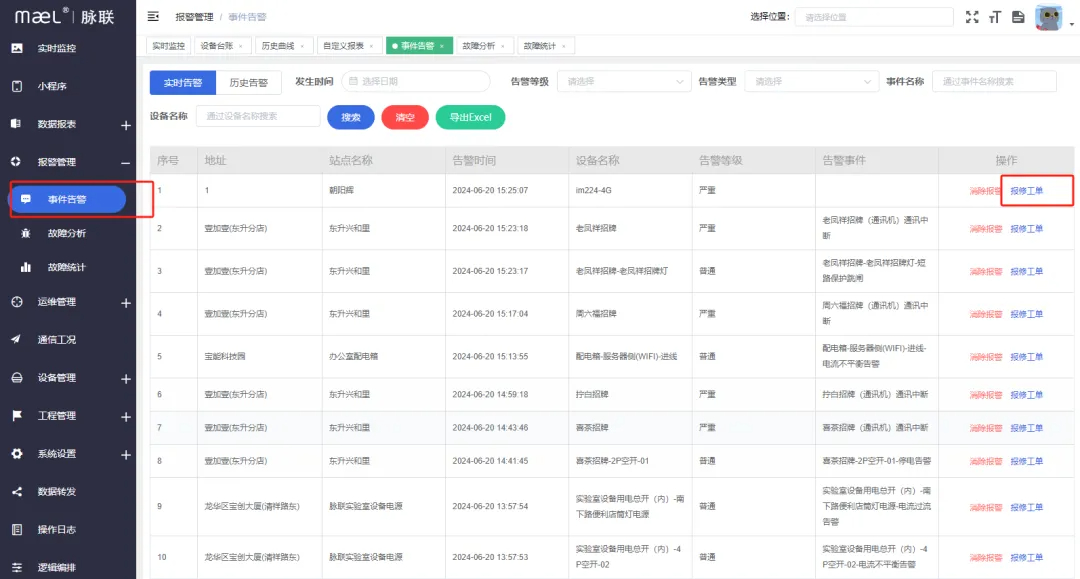Image resolution: width=1080 pixels, height=579 pixels.
Task: Open 逻辑编排 sidebar item
Action: point(56,567)
